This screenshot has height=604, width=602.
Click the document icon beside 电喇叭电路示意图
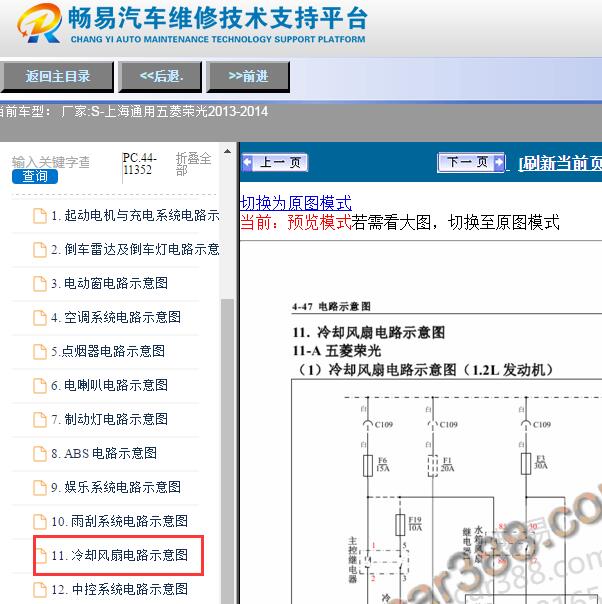(40, 386)
